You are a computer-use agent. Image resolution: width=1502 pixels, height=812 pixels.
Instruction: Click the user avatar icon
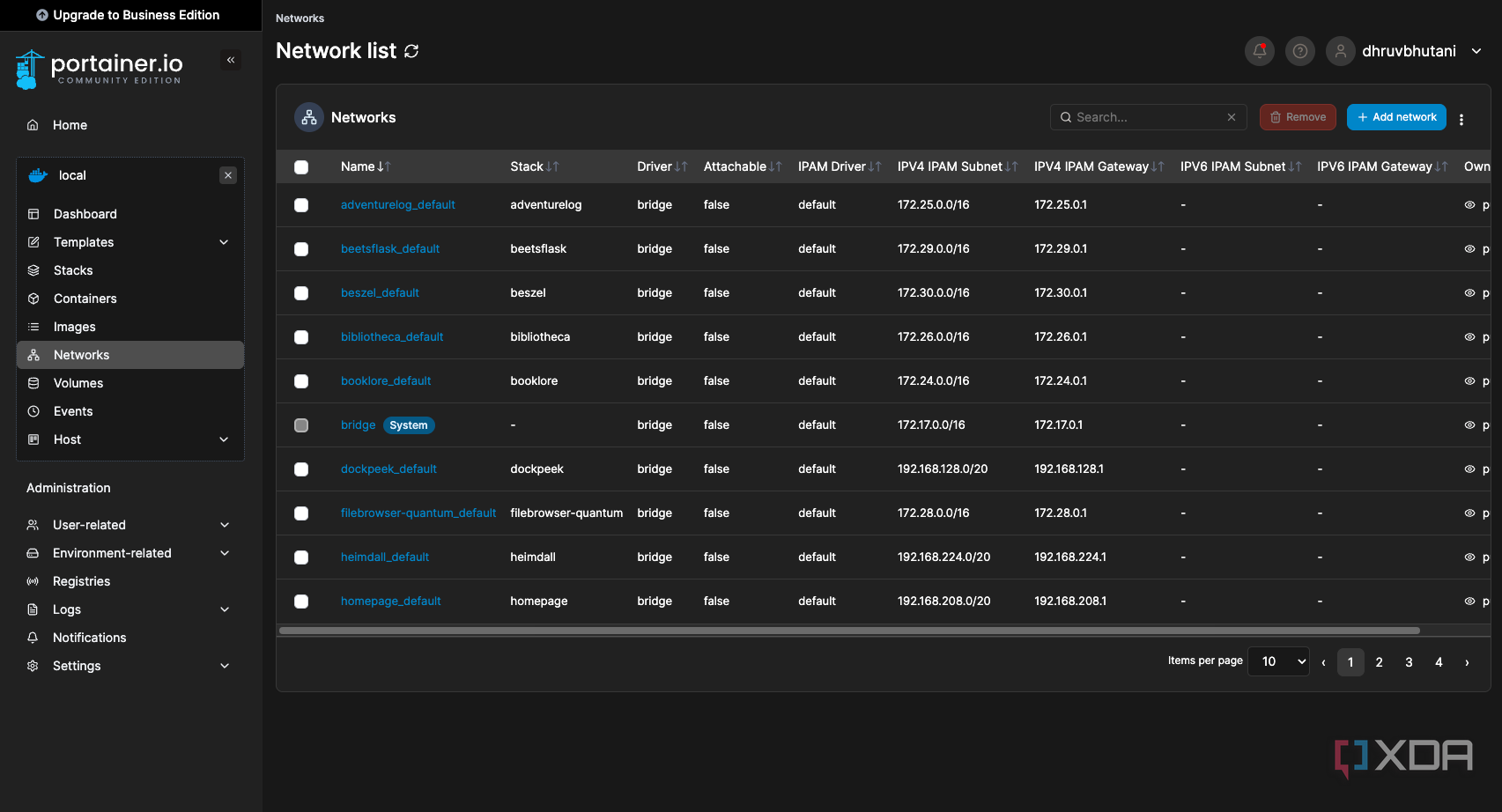click(x=1341, y=51)
